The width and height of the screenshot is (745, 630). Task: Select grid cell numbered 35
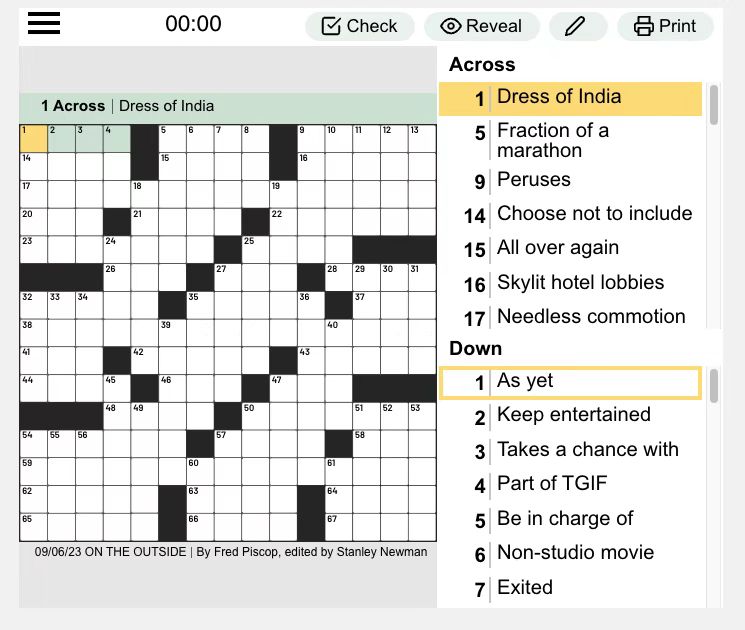(200, 305)
